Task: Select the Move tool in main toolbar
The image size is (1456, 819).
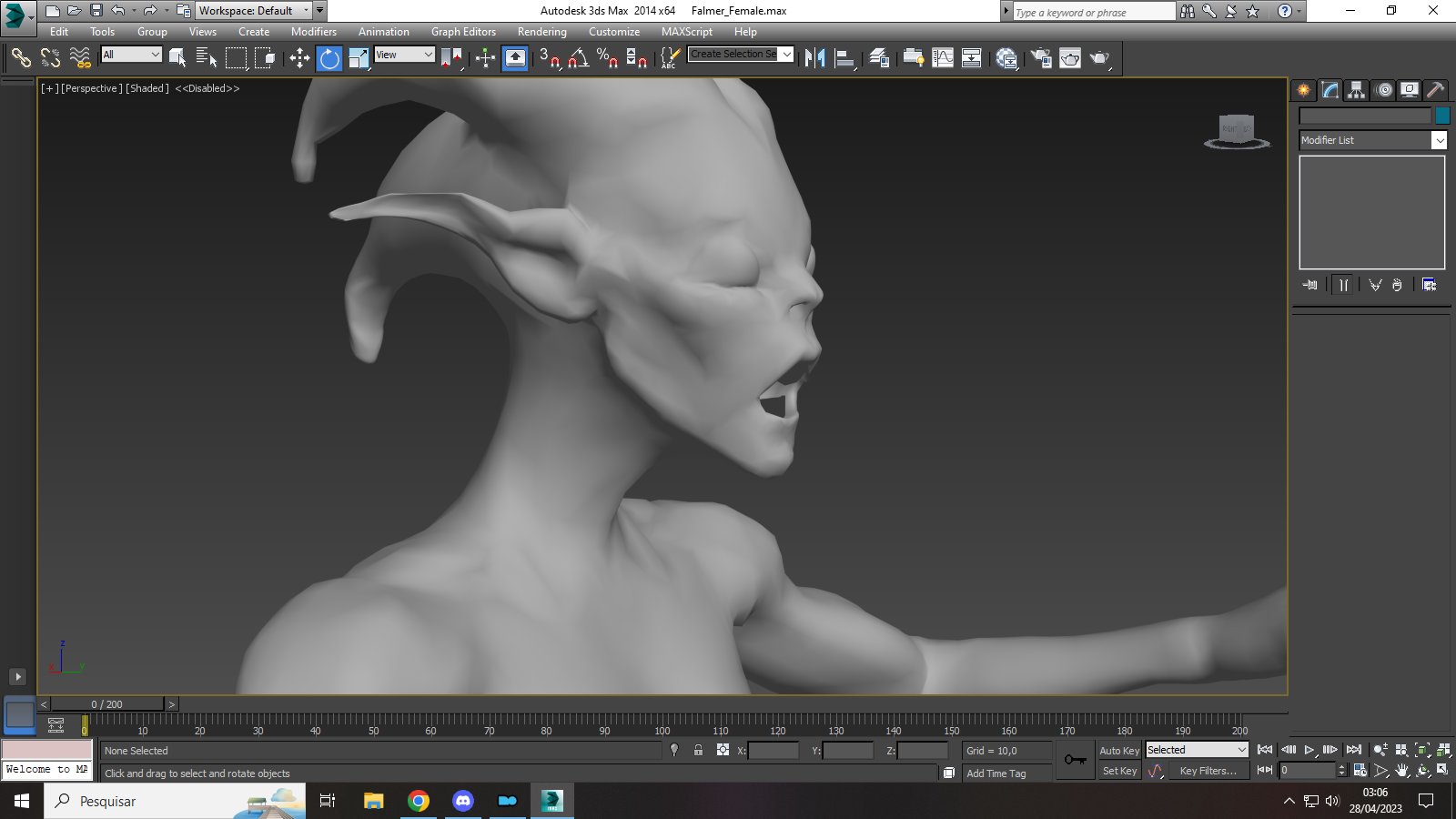Action: point(299,58)
